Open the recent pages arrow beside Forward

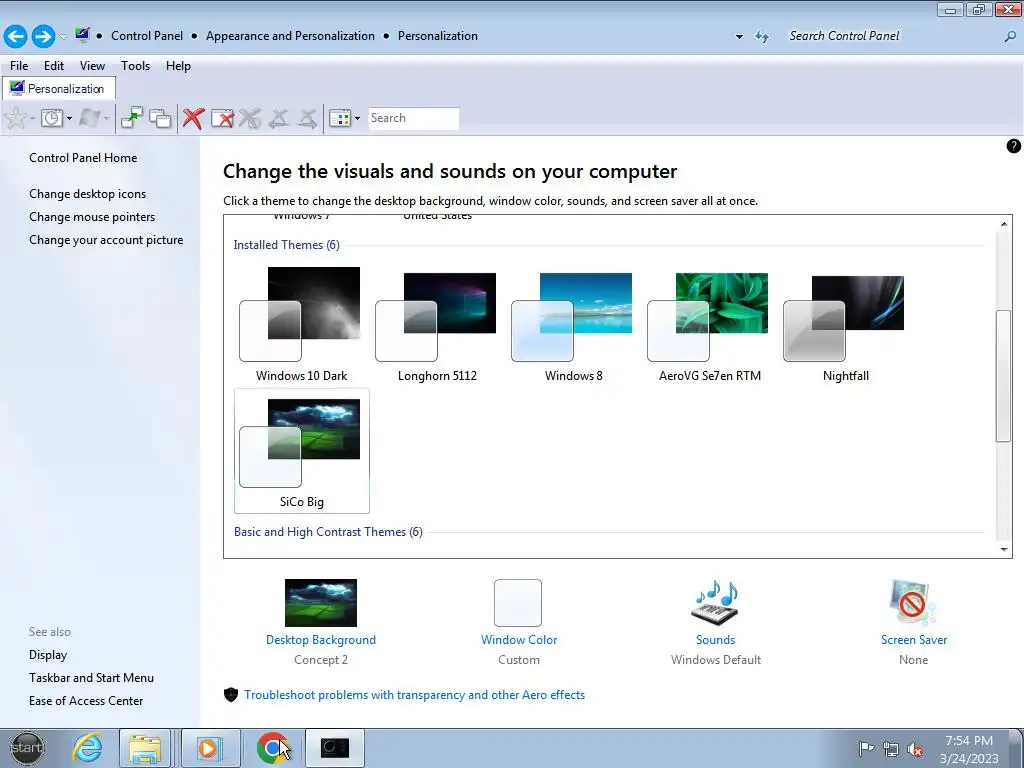pyautogui.click(x=63, y=37)
